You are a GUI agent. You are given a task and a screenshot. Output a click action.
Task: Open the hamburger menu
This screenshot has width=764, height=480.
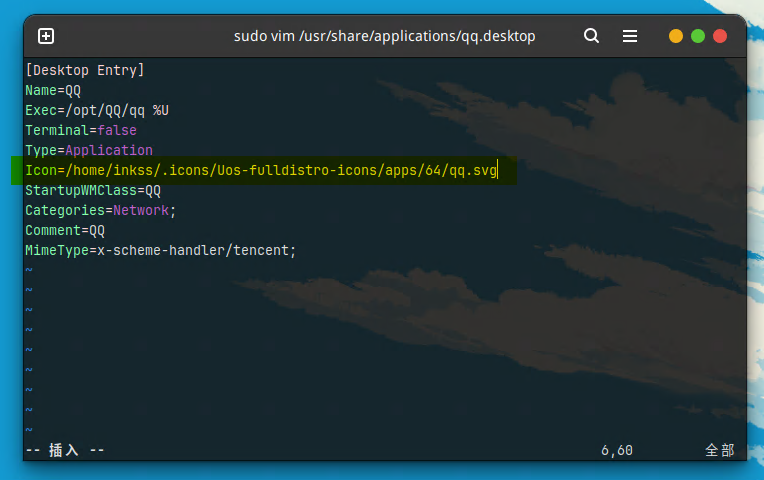(x=630, y=36)
